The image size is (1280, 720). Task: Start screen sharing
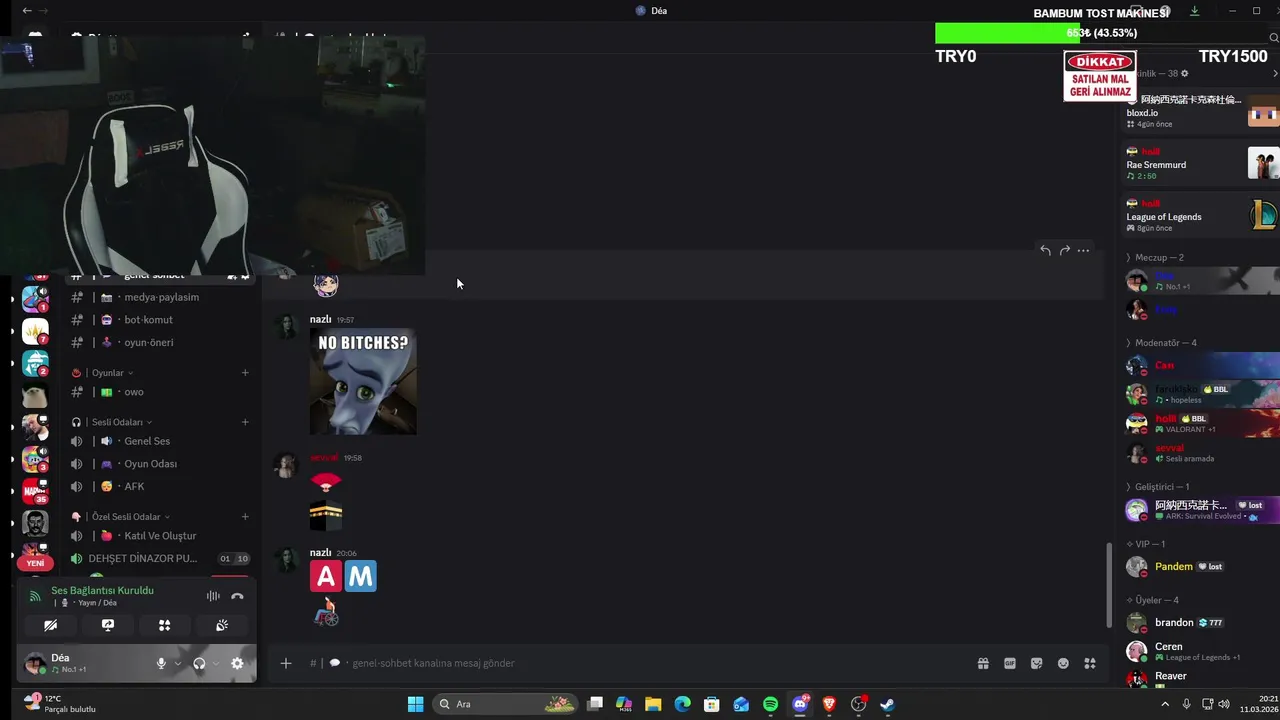tap(108, 625)
